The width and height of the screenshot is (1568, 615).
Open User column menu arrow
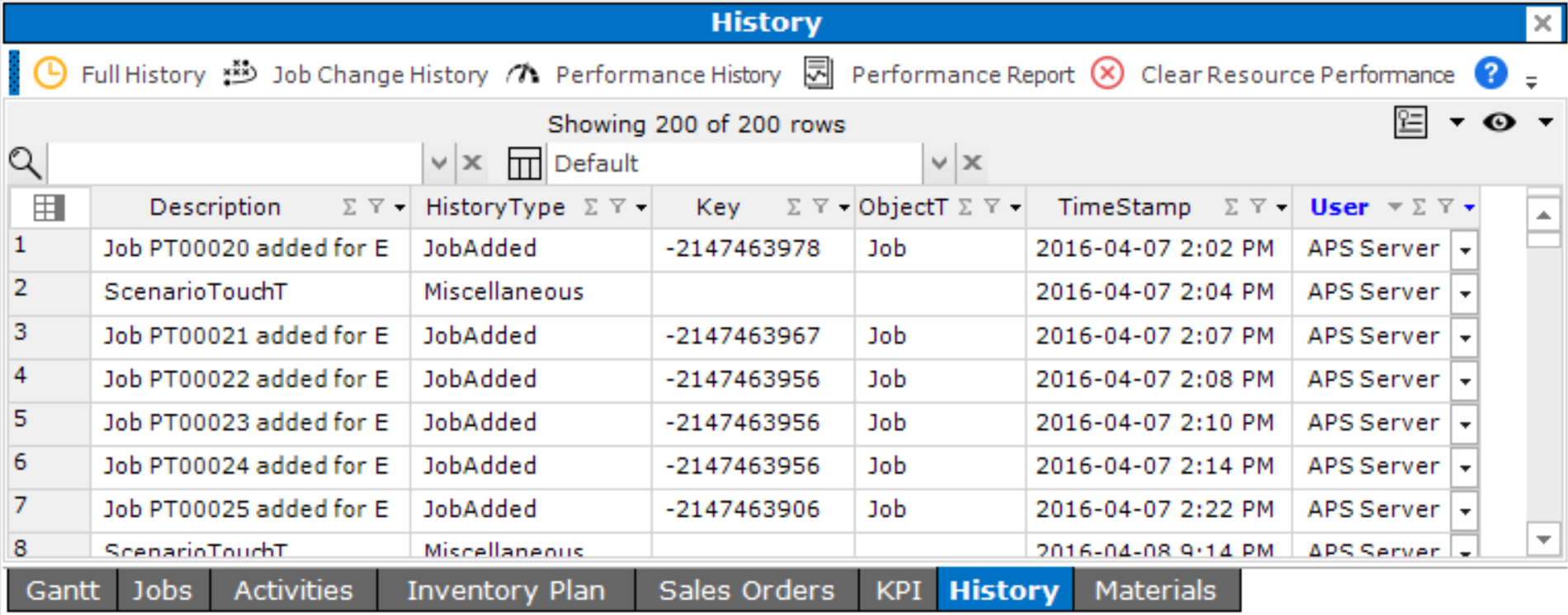coord(1469,208)
